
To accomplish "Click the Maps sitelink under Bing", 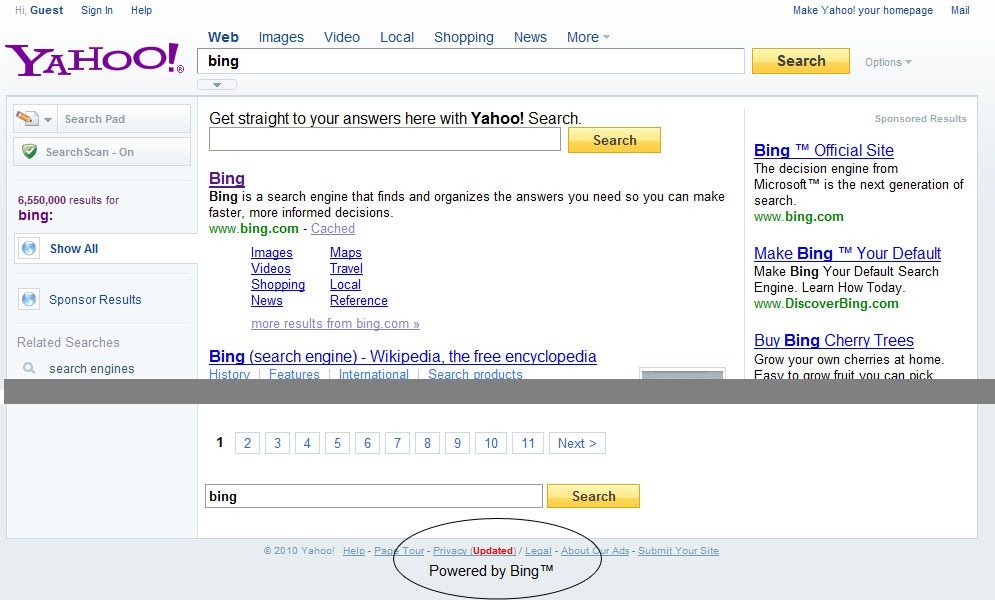I will coord(346,252).
